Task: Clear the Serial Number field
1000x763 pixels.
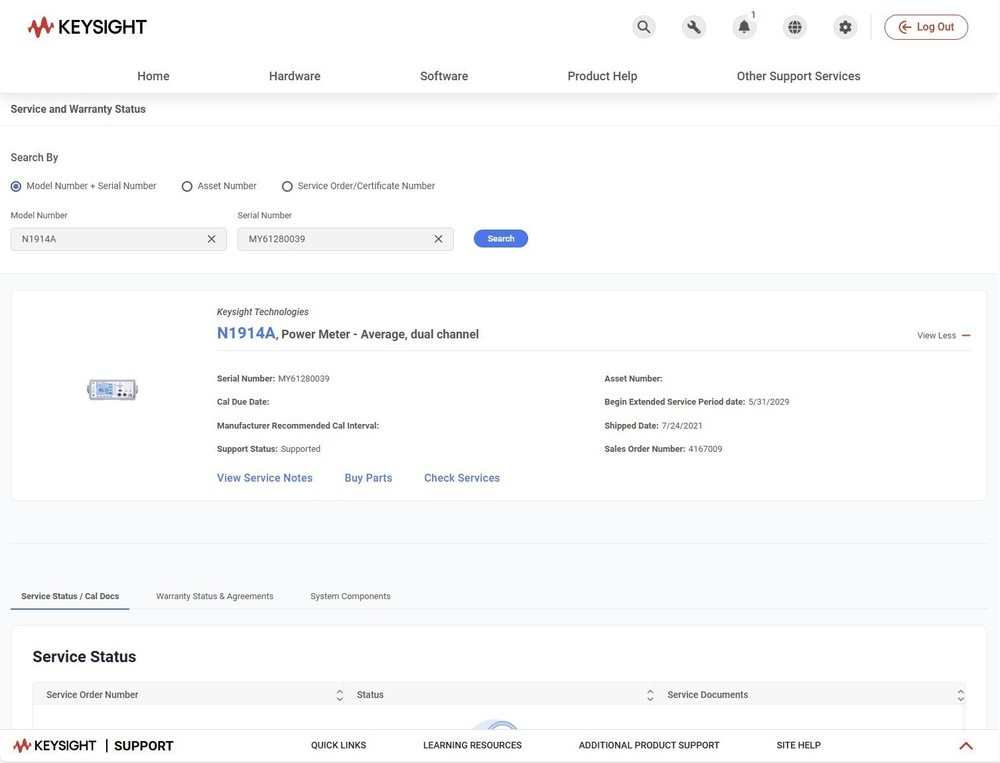Action: point(438,239)
